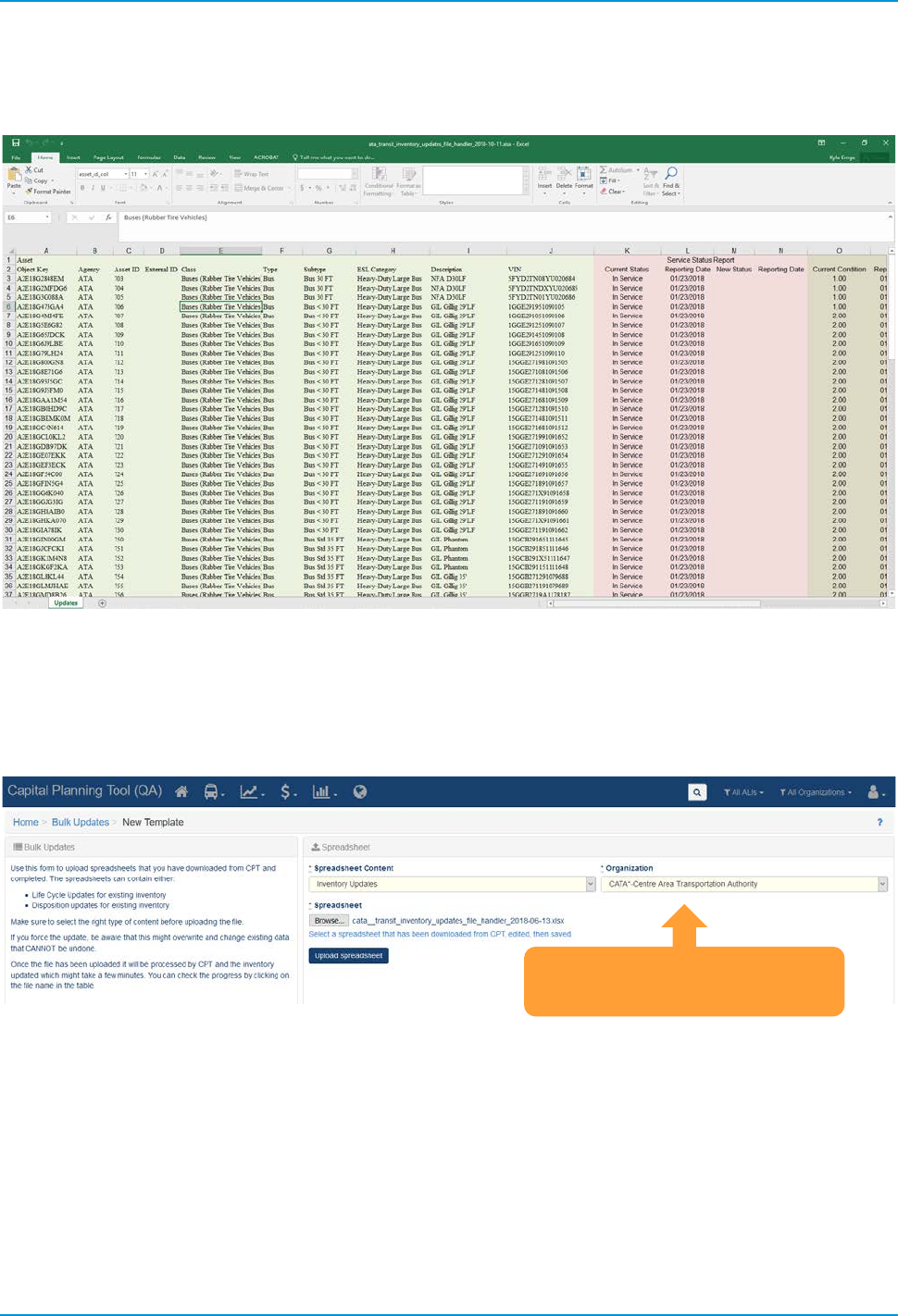The image size is (898, 1316).
Task: Open the All Organizations filter dropdown
Action: pyautogui.click(x=816, y=792)
